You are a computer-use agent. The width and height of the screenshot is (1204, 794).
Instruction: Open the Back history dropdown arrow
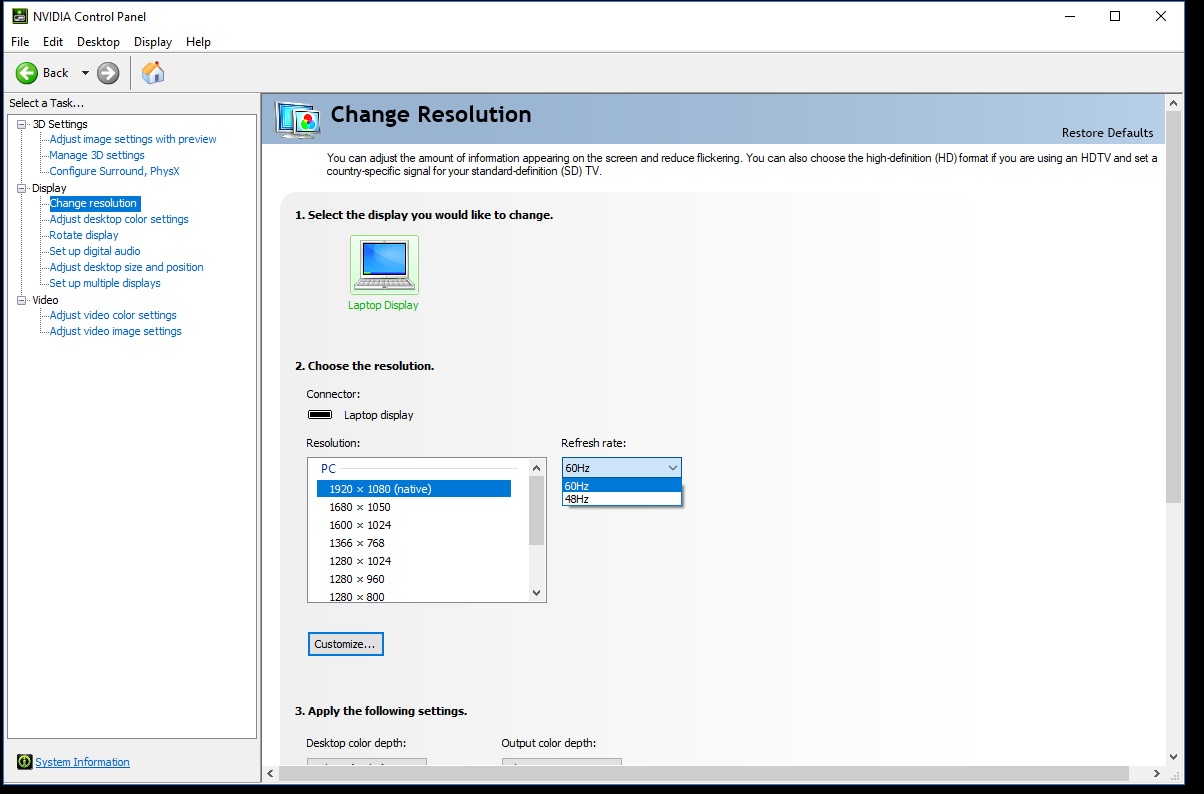[x=85, y=73]
